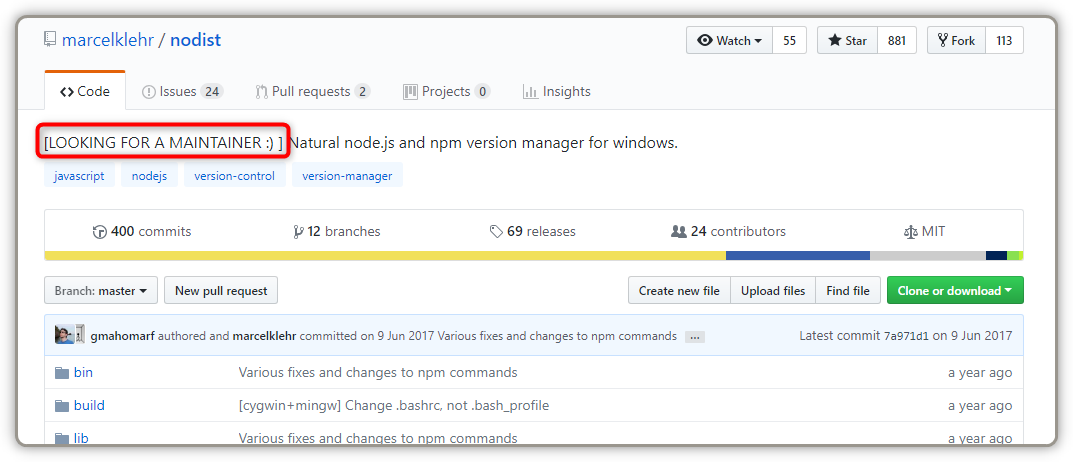Open the Watch dropdown button

(729, 40)
